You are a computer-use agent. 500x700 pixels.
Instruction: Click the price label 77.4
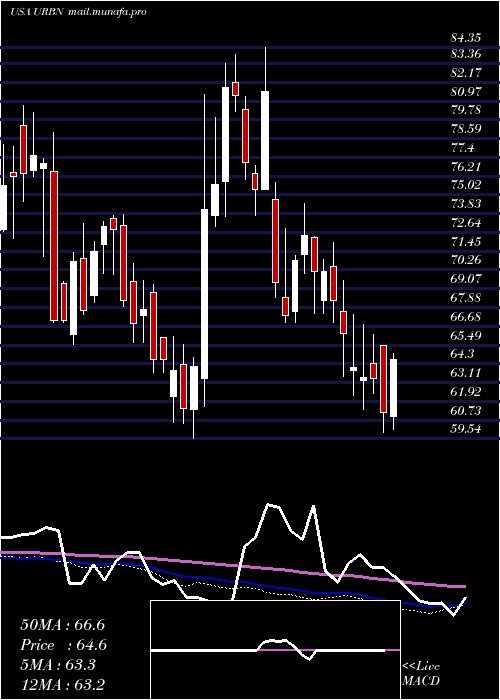coord(462,148)
